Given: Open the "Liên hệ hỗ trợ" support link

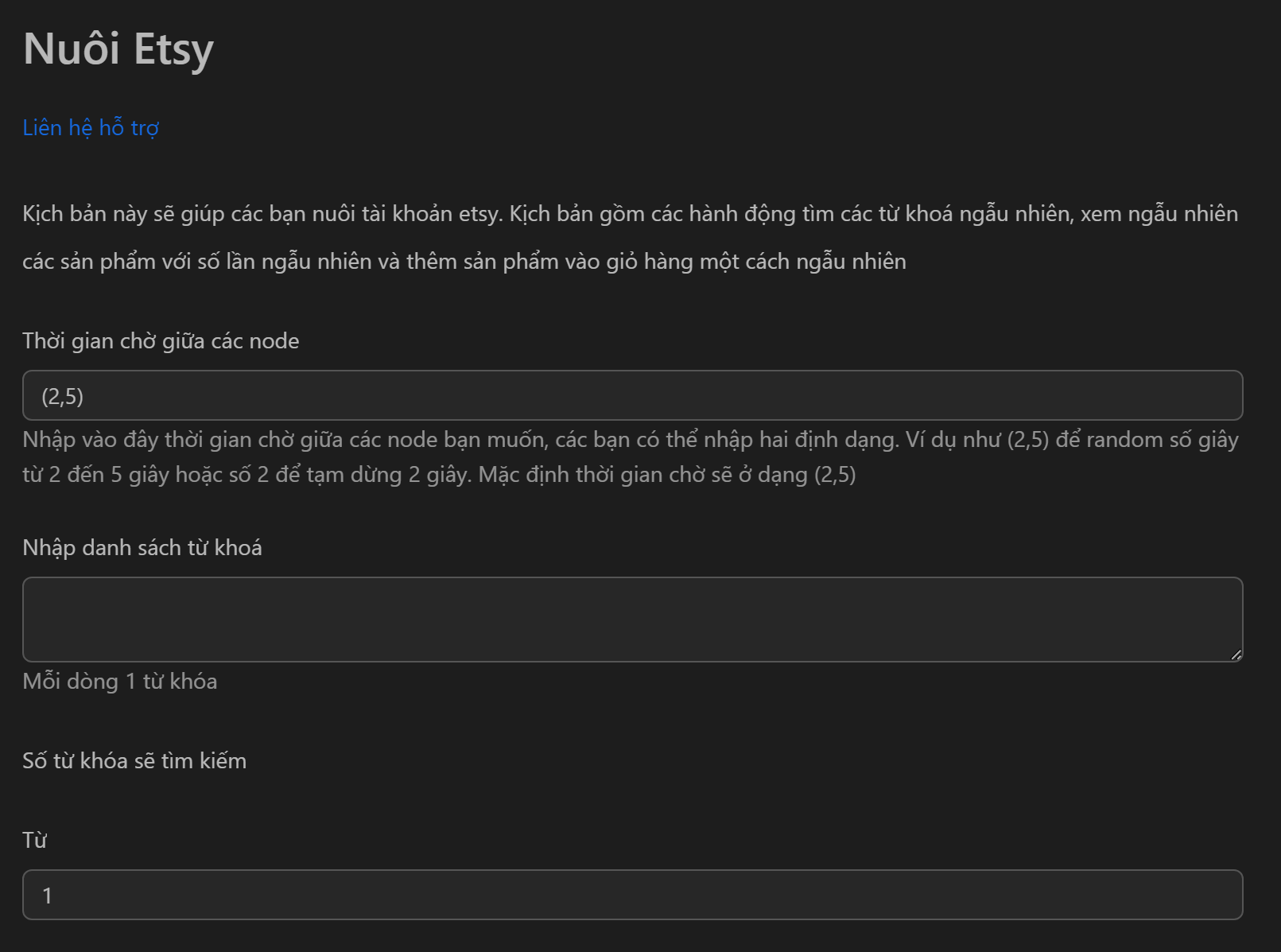Looking at the screenshot, I should coord(91,128).
